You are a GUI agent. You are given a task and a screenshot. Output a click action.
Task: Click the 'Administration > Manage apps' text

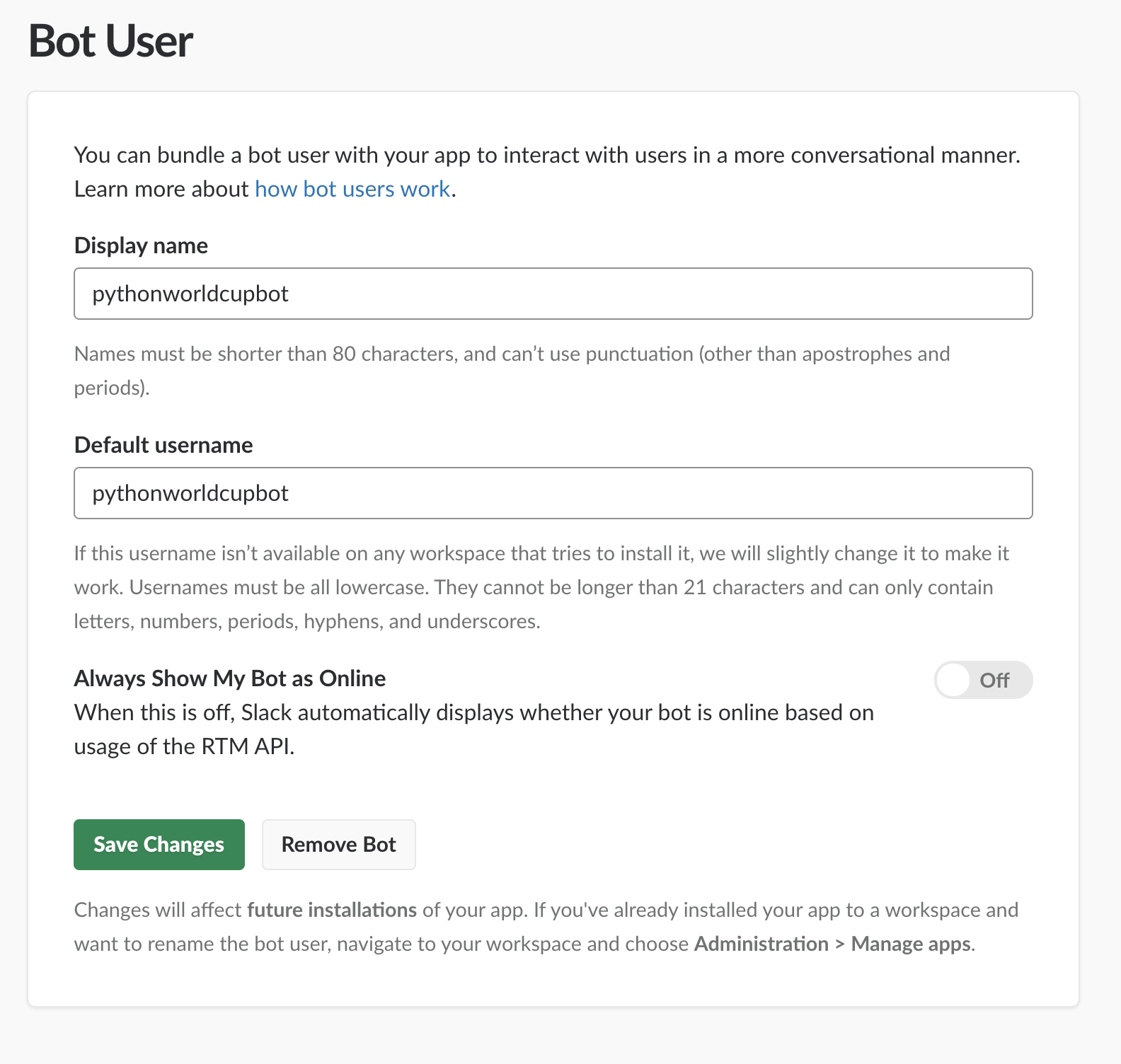coord(832,944)
